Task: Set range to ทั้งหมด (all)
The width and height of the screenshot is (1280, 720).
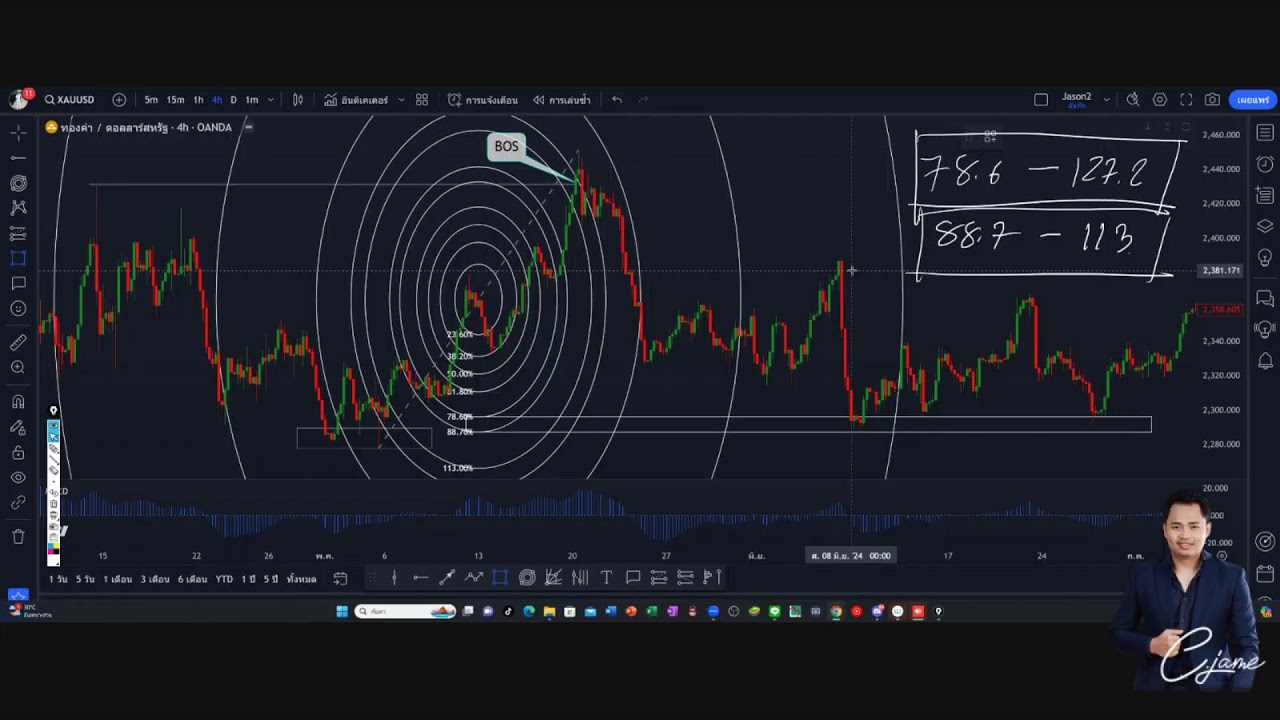Action: point(301,579)
